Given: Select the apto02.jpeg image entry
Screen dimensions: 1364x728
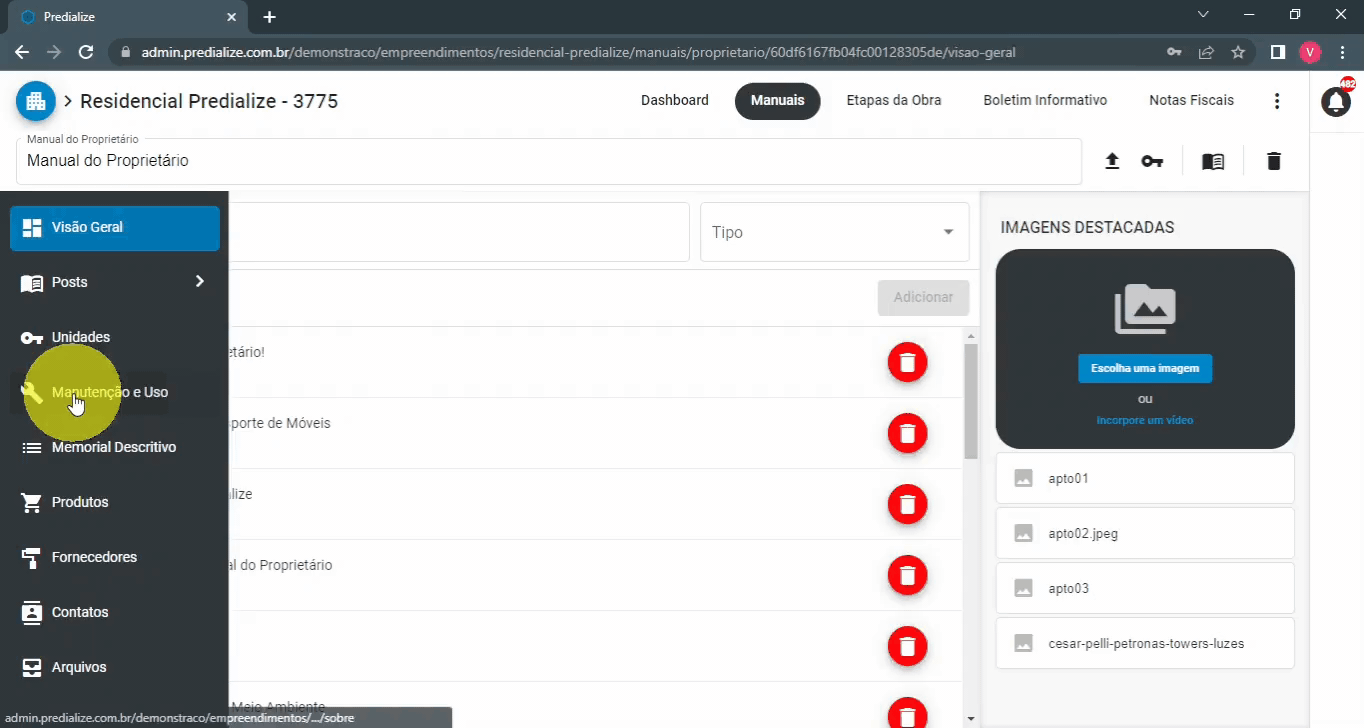Looking at the screenshot, I should click(1145, 533).
